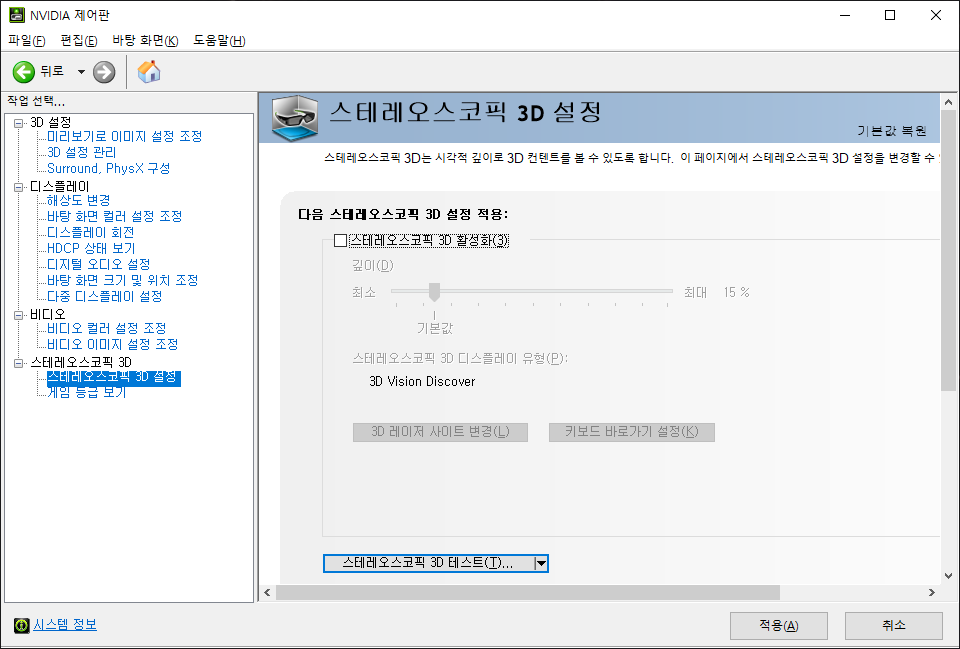Select the highlighted 스테레오스코픽 3D 설정 item
Viewport: 960px width, 649px height.
[113, 377]
